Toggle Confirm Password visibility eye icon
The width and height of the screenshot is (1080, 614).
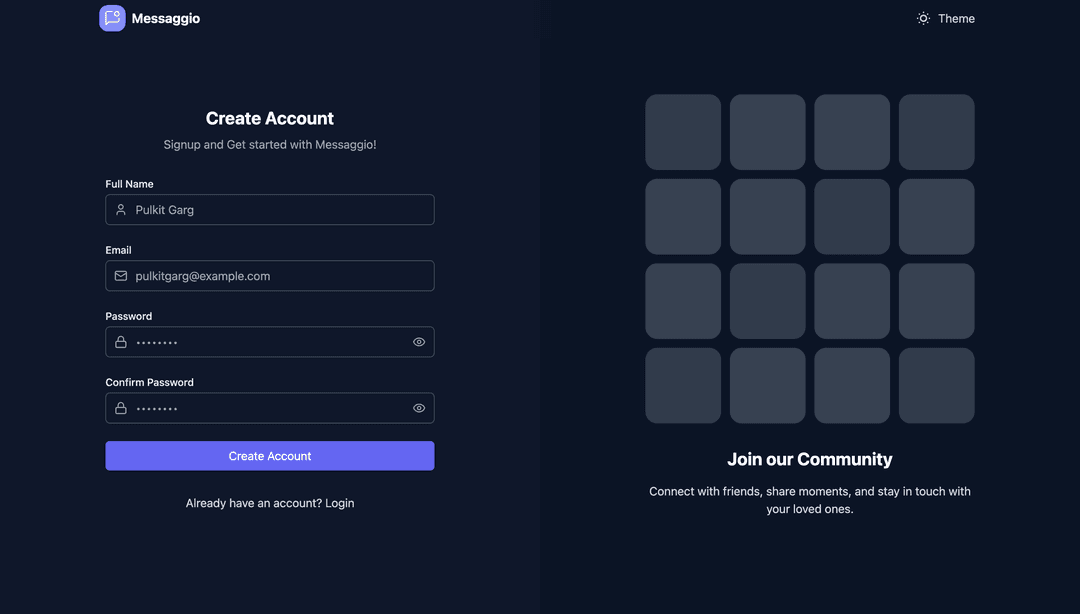[419, 408]
